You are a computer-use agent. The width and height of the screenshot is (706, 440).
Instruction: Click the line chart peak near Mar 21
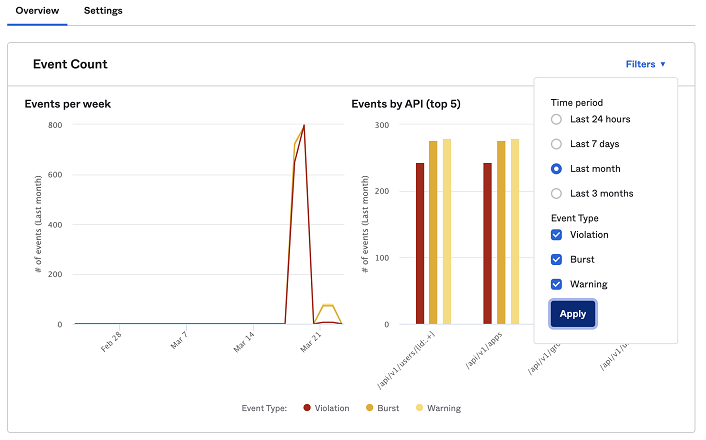pyautogui.click(x=303, y=126)
